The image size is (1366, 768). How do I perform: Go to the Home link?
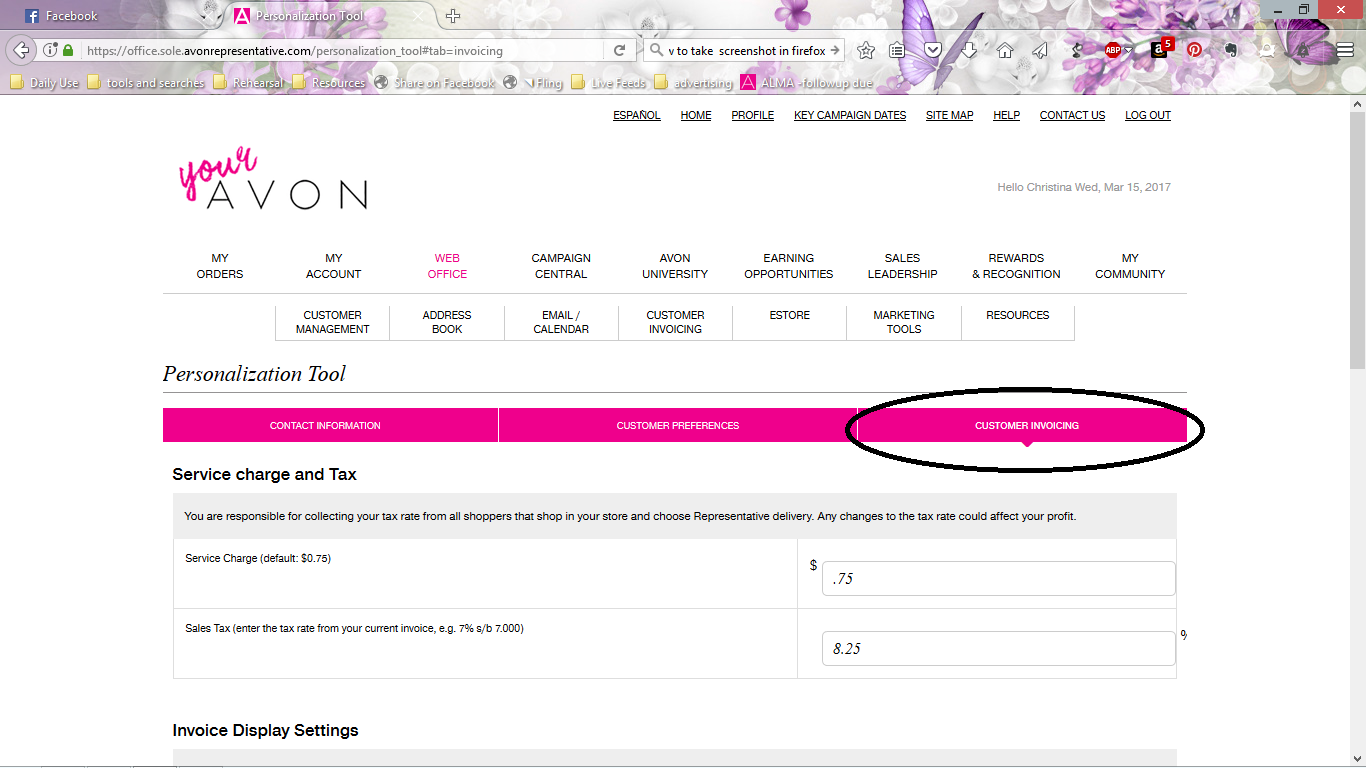click(696, 115)
